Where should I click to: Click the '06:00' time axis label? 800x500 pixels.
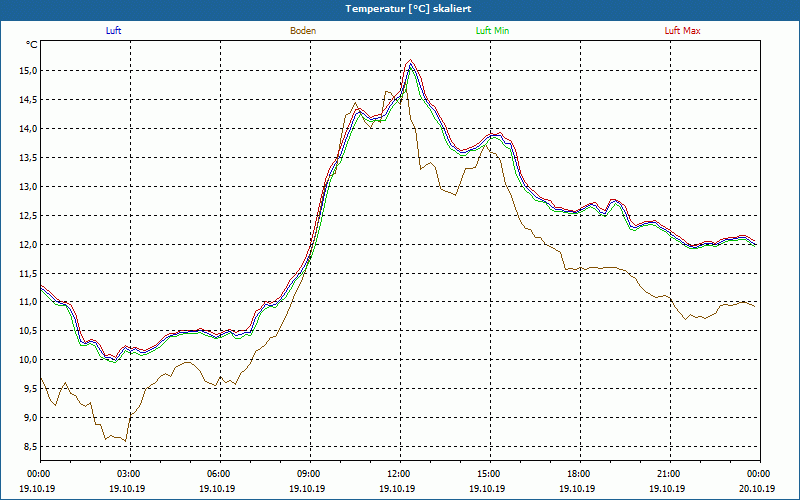220,474
